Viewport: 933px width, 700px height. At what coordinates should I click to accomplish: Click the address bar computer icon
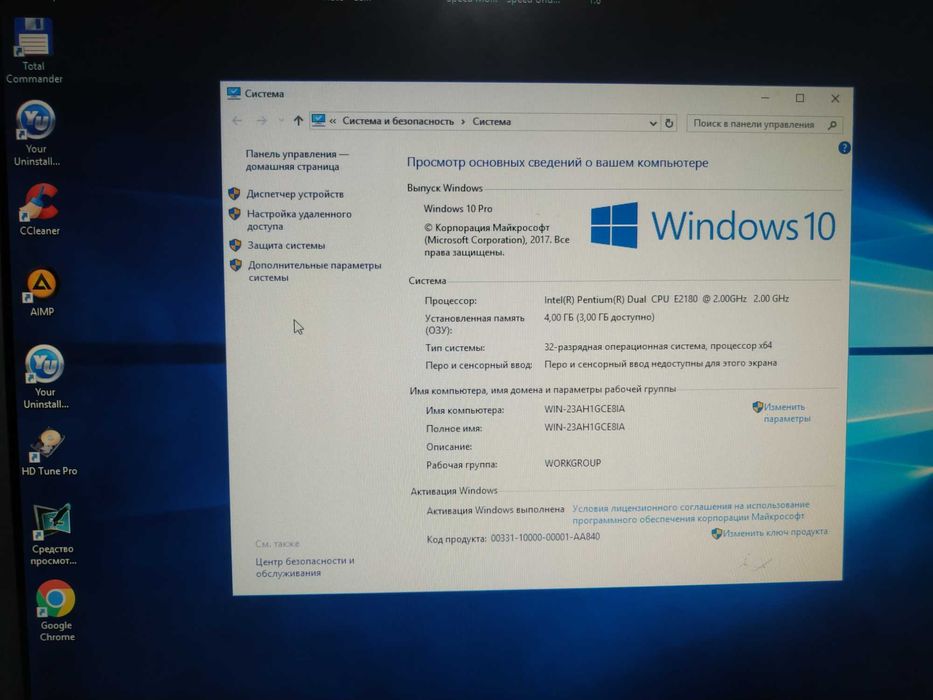(318, 121)
